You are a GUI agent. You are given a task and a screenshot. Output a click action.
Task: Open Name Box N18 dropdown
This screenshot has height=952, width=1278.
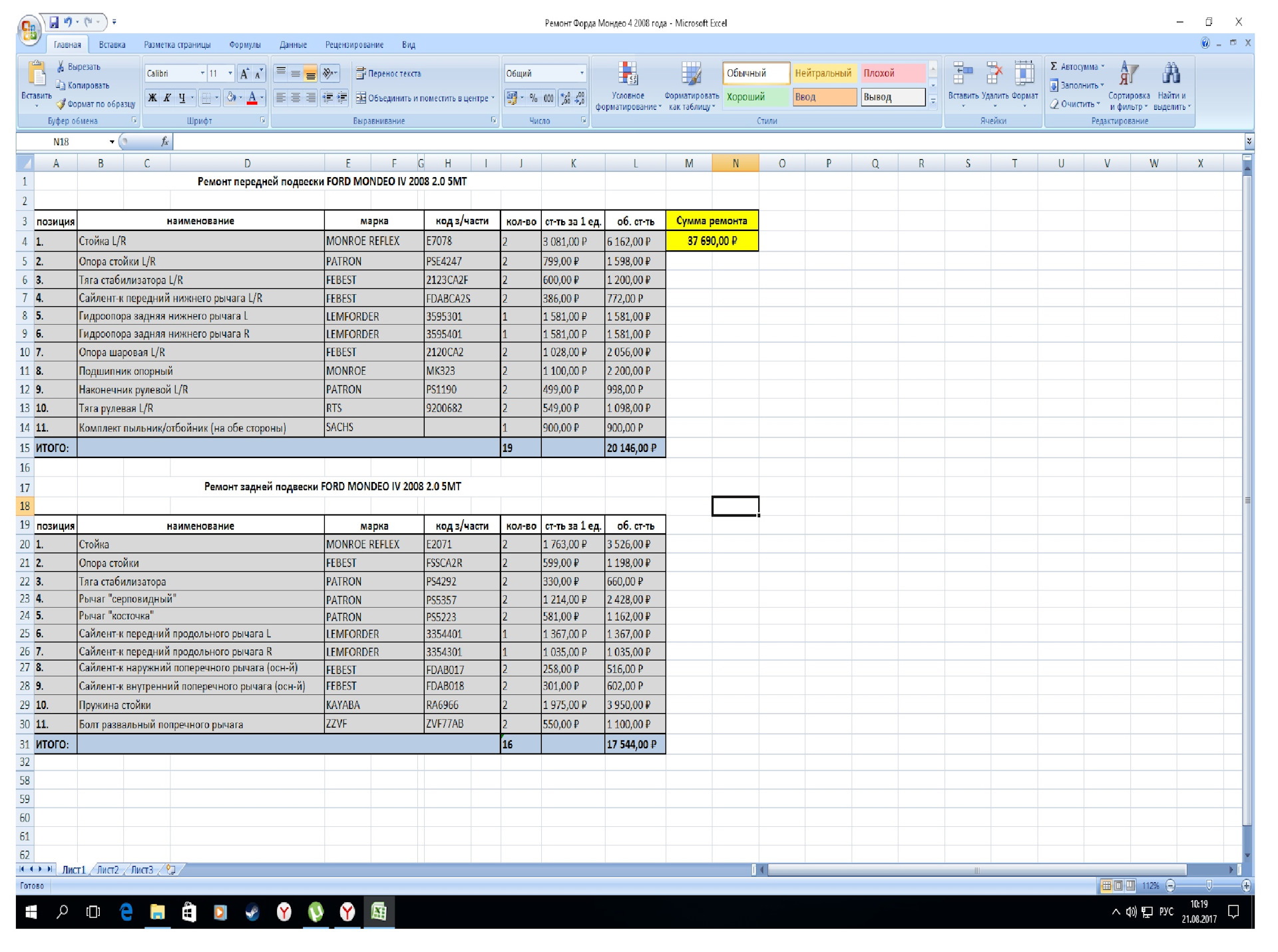(112, 142)
